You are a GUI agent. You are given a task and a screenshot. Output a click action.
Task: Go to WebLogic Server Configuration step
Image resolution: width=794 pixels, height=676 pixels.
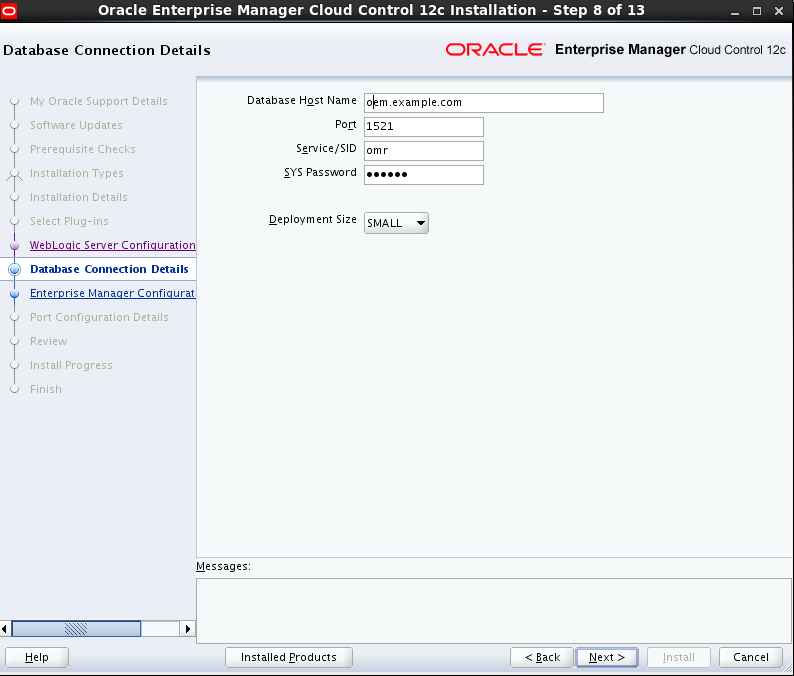tap(112, 245)
